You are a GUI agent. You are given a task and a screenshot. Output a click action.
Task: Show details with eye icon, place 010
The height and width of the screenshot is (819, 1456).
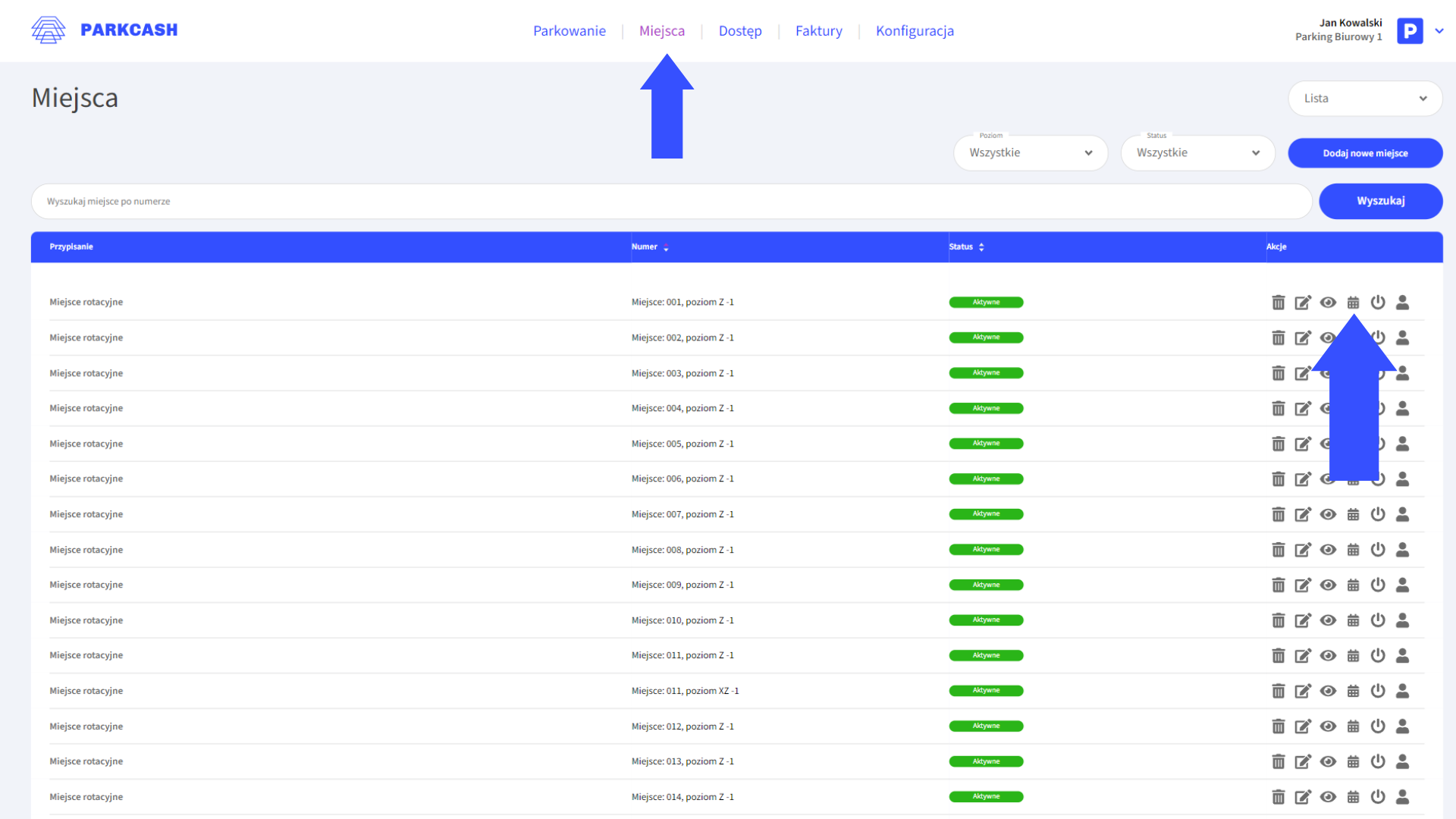pos(1328,620)
